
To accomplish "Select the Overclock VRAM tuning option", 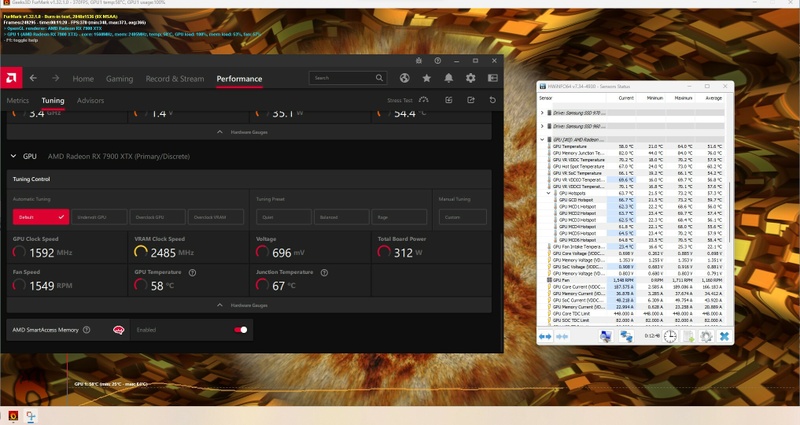I will point(215,217).
